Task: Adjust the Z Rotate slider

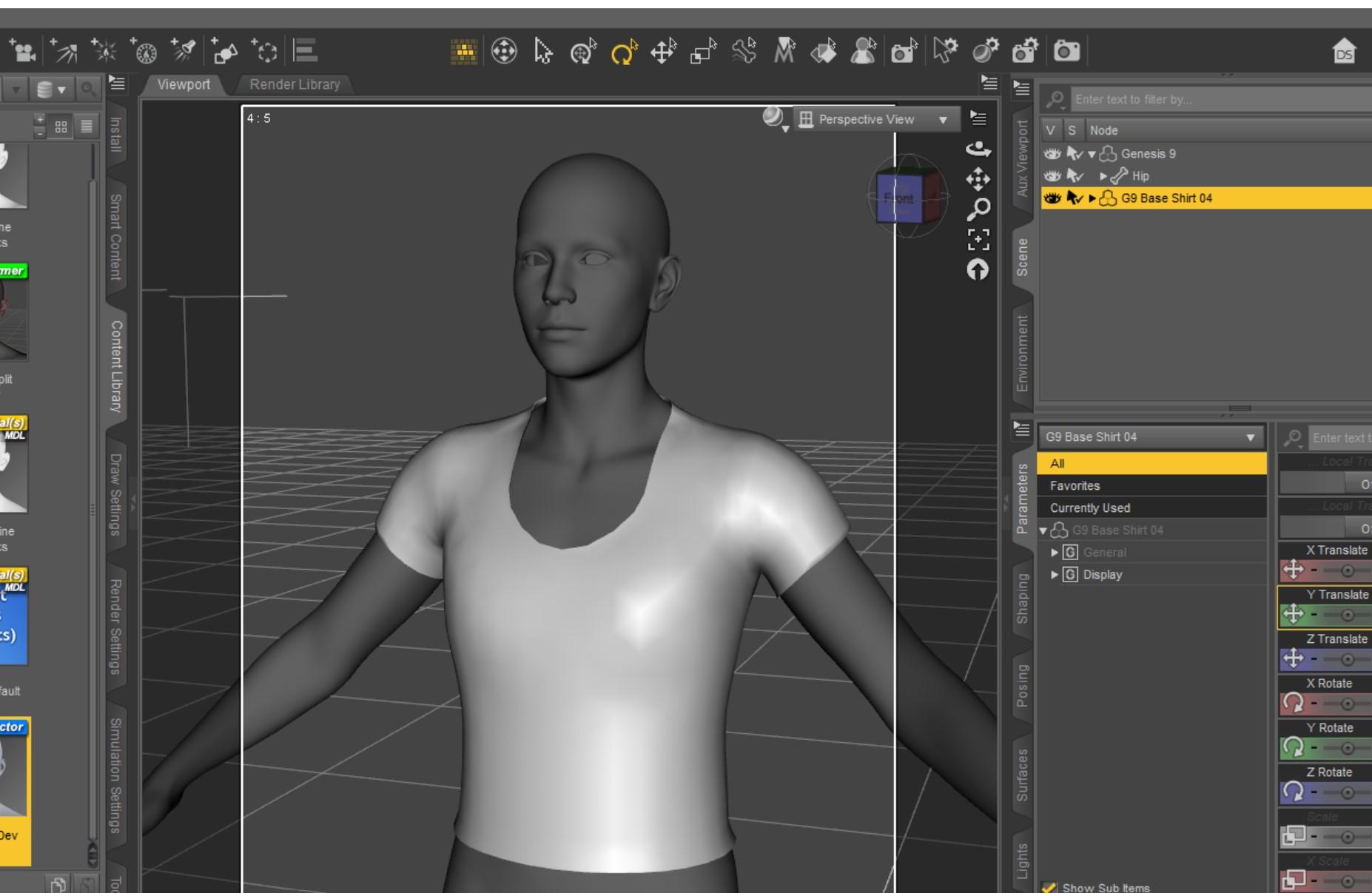Action: (x=1346, y=792)
